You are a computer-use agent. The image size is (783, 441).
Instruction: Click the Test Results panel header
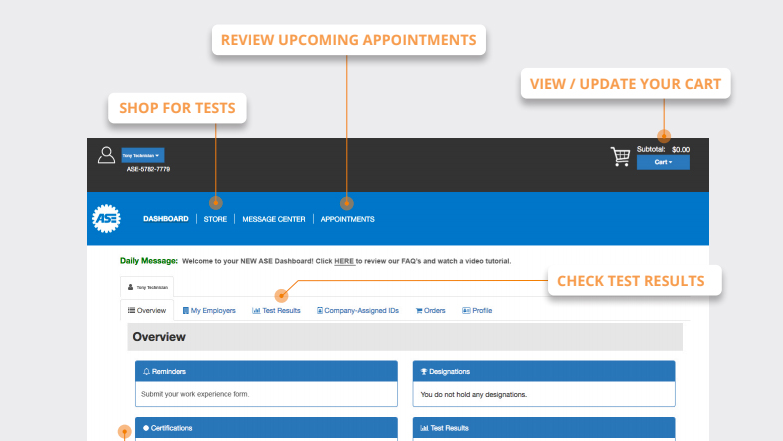click(x=544, y=428)
